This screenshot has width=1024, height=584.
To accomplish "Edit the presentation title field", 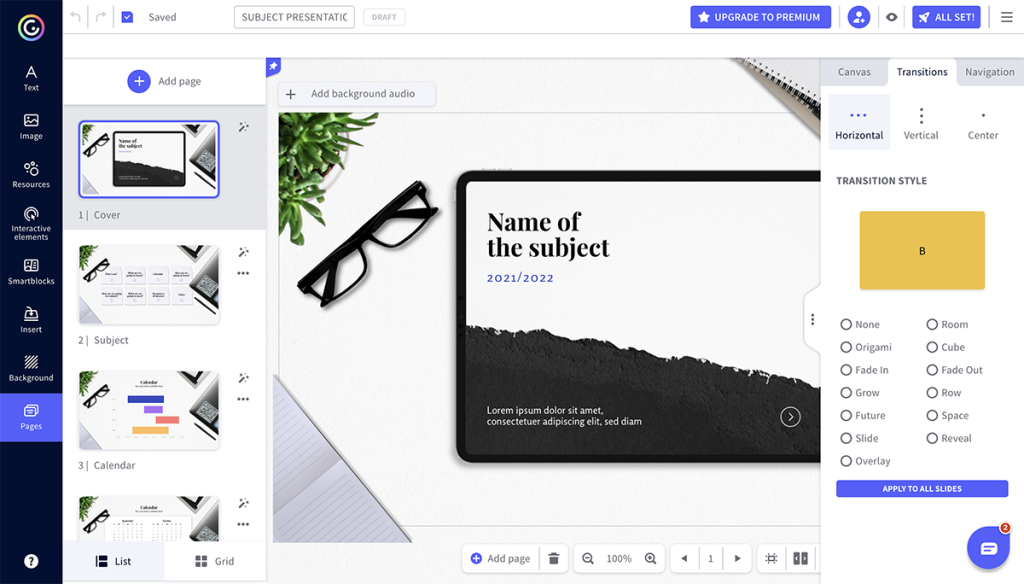I will coord(295,17).
